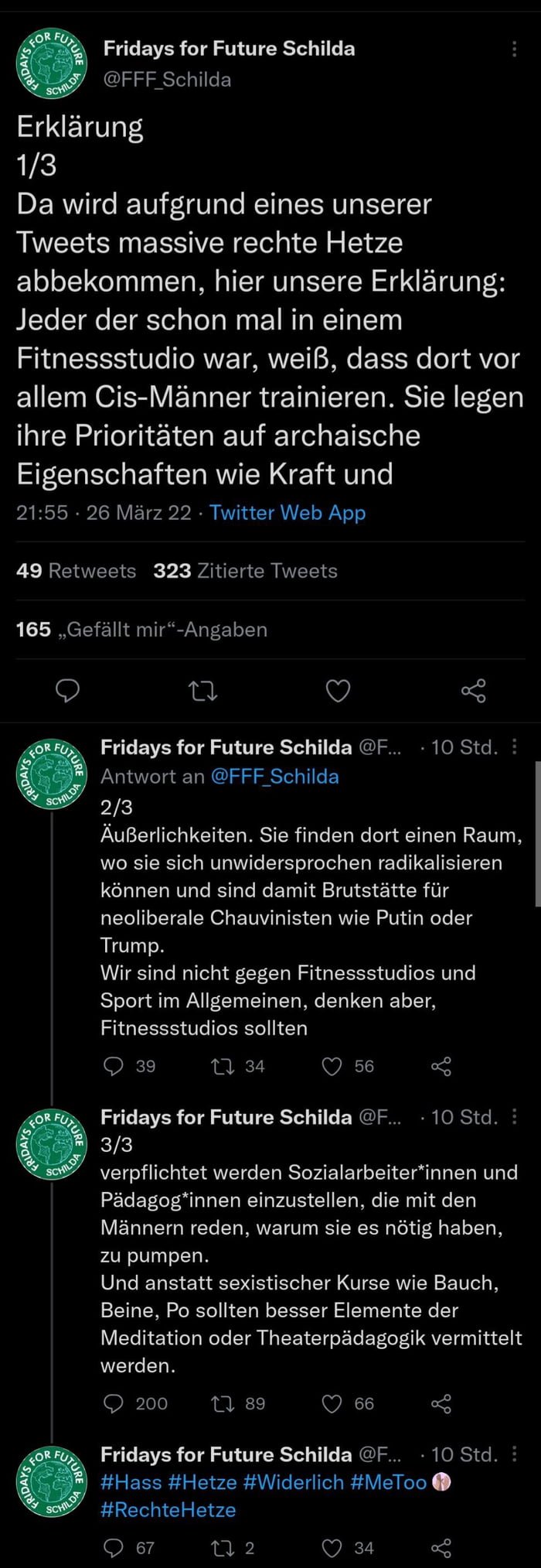Open the #MeToo hashtag
This screenshot has width=541, height=1568.
coord(388,1482)
